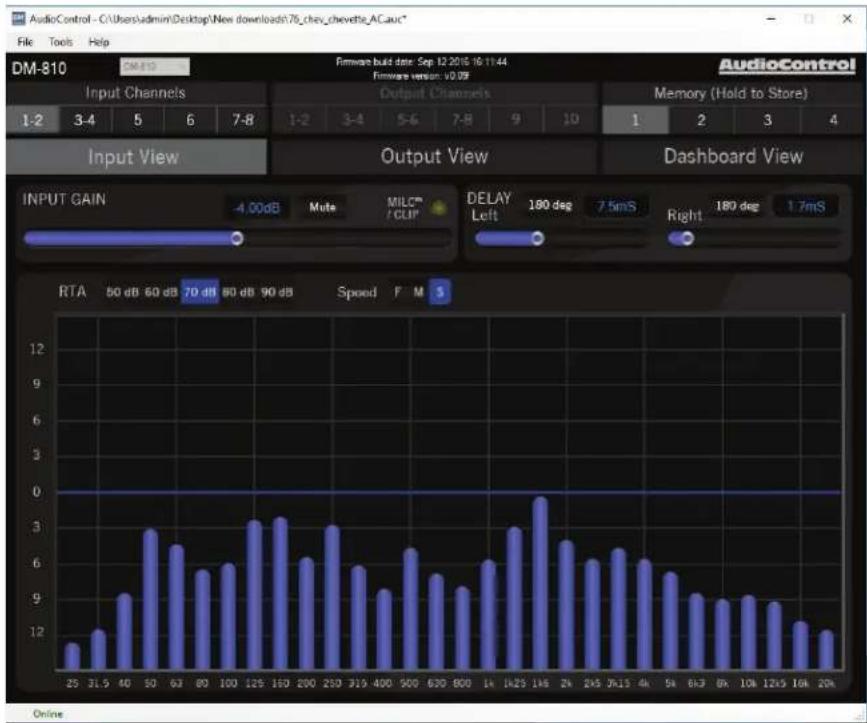Image resolution: width=867 pixels, height=723 pixels.
Task: Toggle Right delay 180 deg phase
Action: (x=738, y=206)
